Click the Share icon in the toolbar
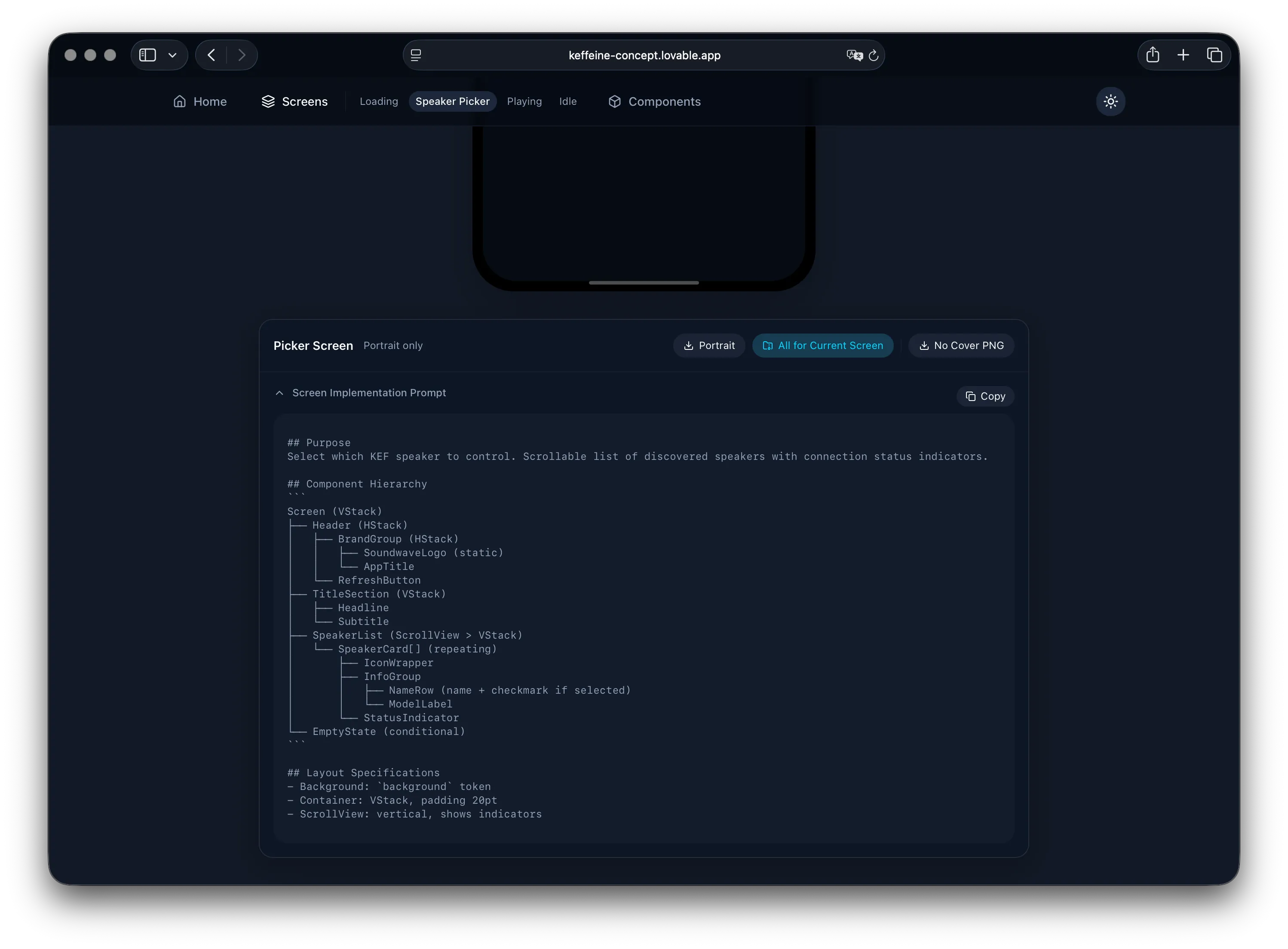 tap(1153, 55)
